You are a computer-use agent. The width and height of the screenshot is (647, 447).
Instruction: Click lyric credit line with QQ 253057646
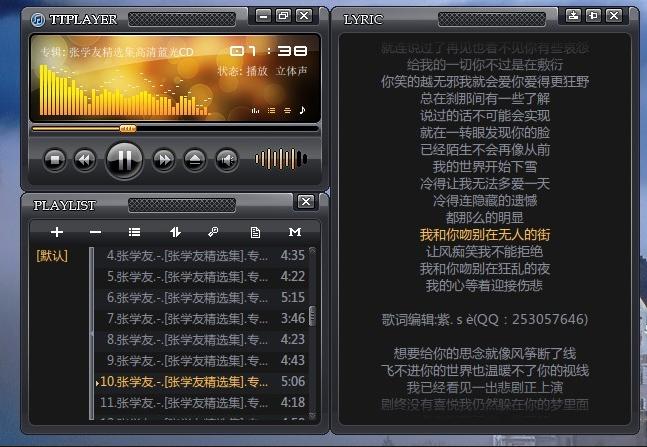coord(485,319)
